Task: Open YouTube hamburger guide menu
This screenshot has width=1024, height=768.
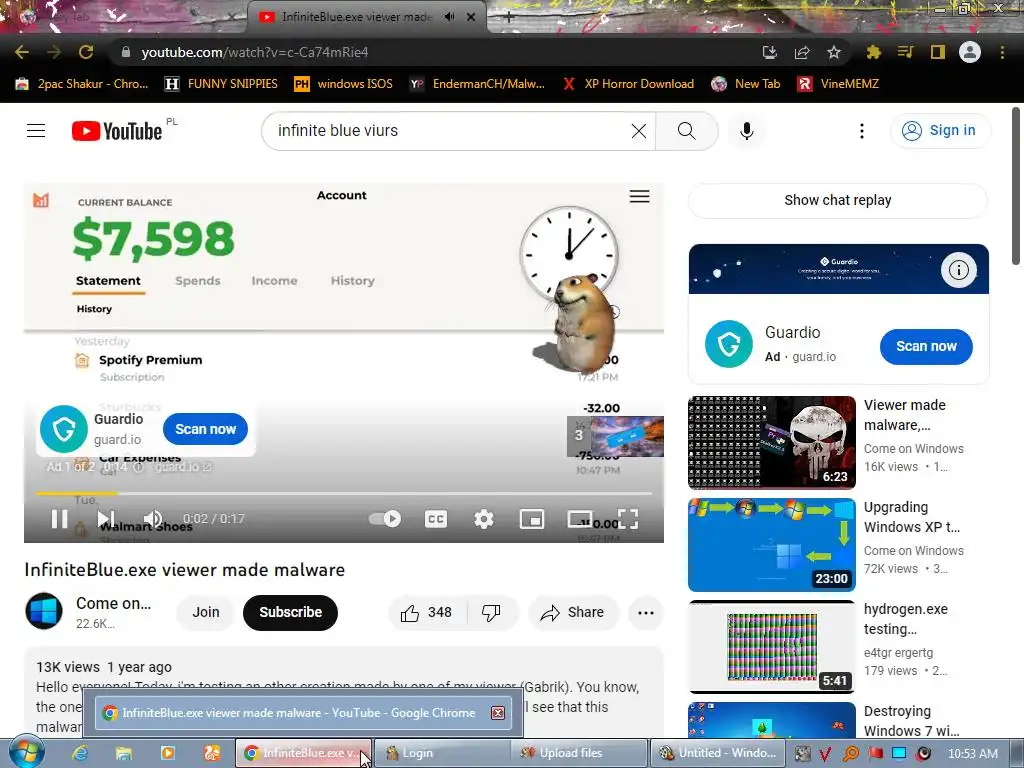Action: pos(36,131)
